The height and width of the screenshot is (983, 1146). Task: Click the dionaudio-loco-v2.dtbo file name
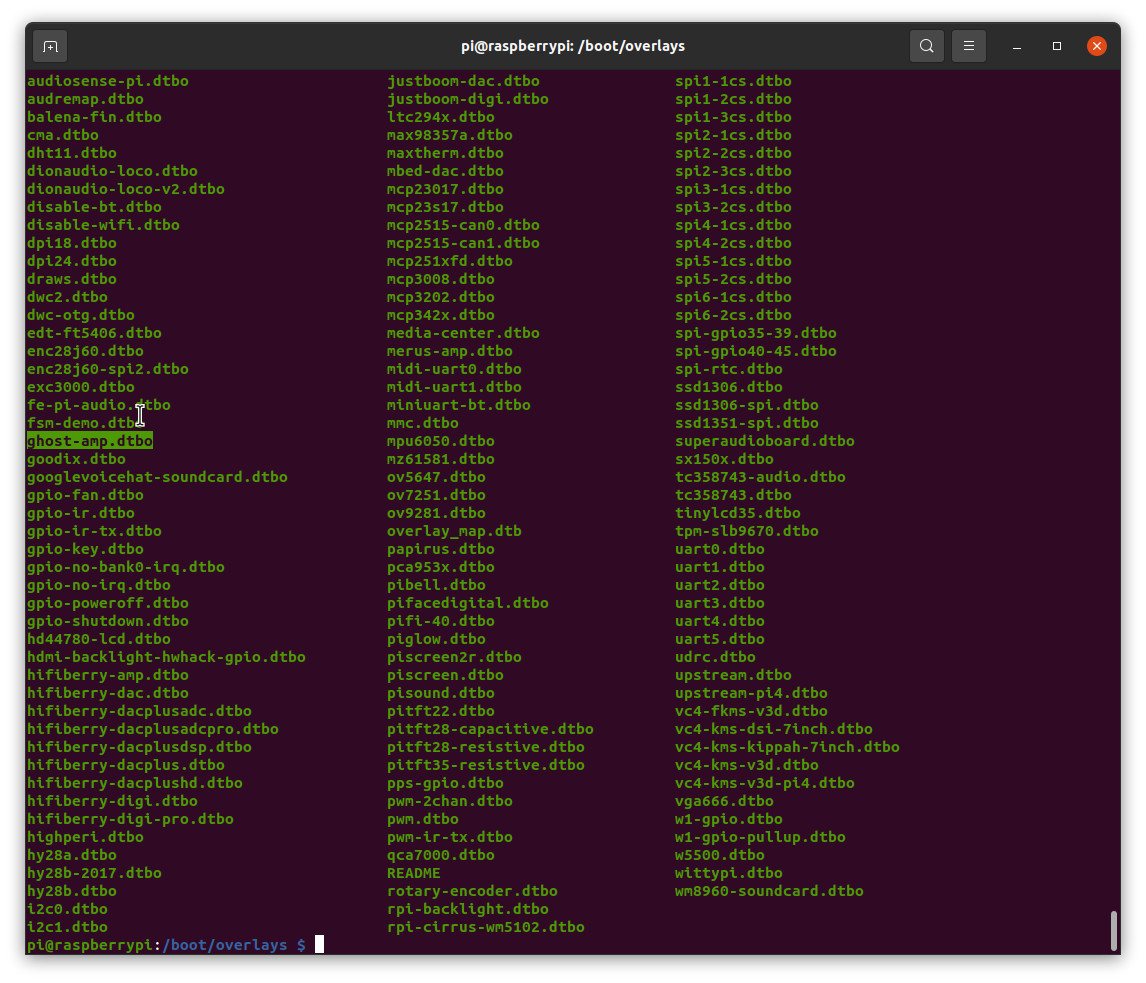pyautogui.click(x=126, y=189)
